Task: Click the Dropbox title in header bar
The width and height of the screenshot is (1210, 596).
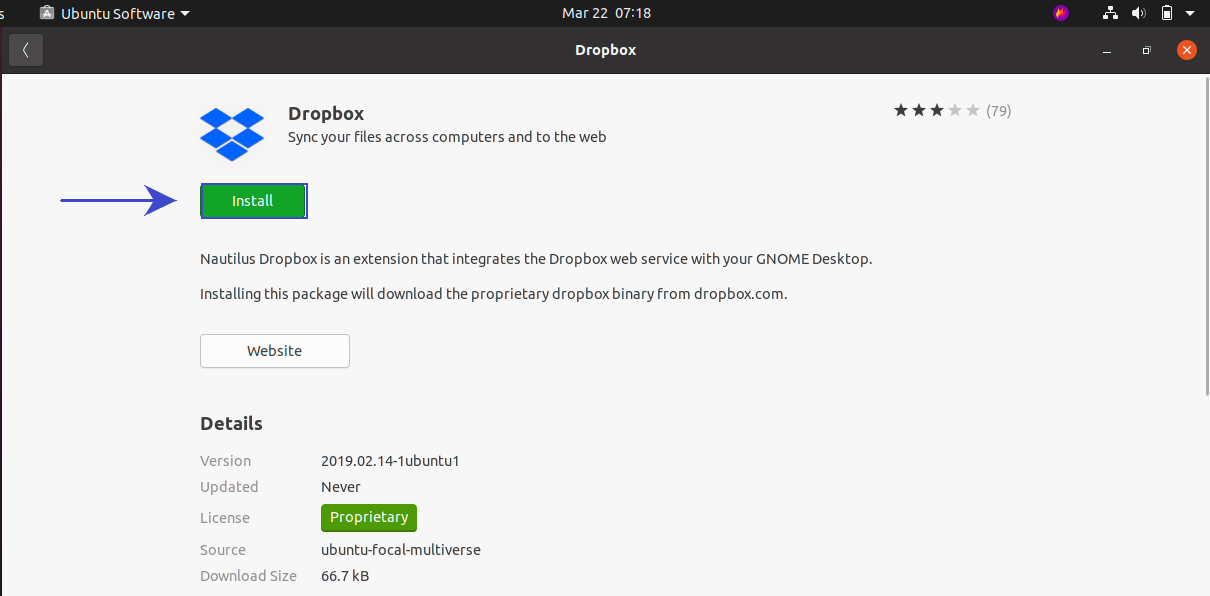Action: tap(606, 50)
